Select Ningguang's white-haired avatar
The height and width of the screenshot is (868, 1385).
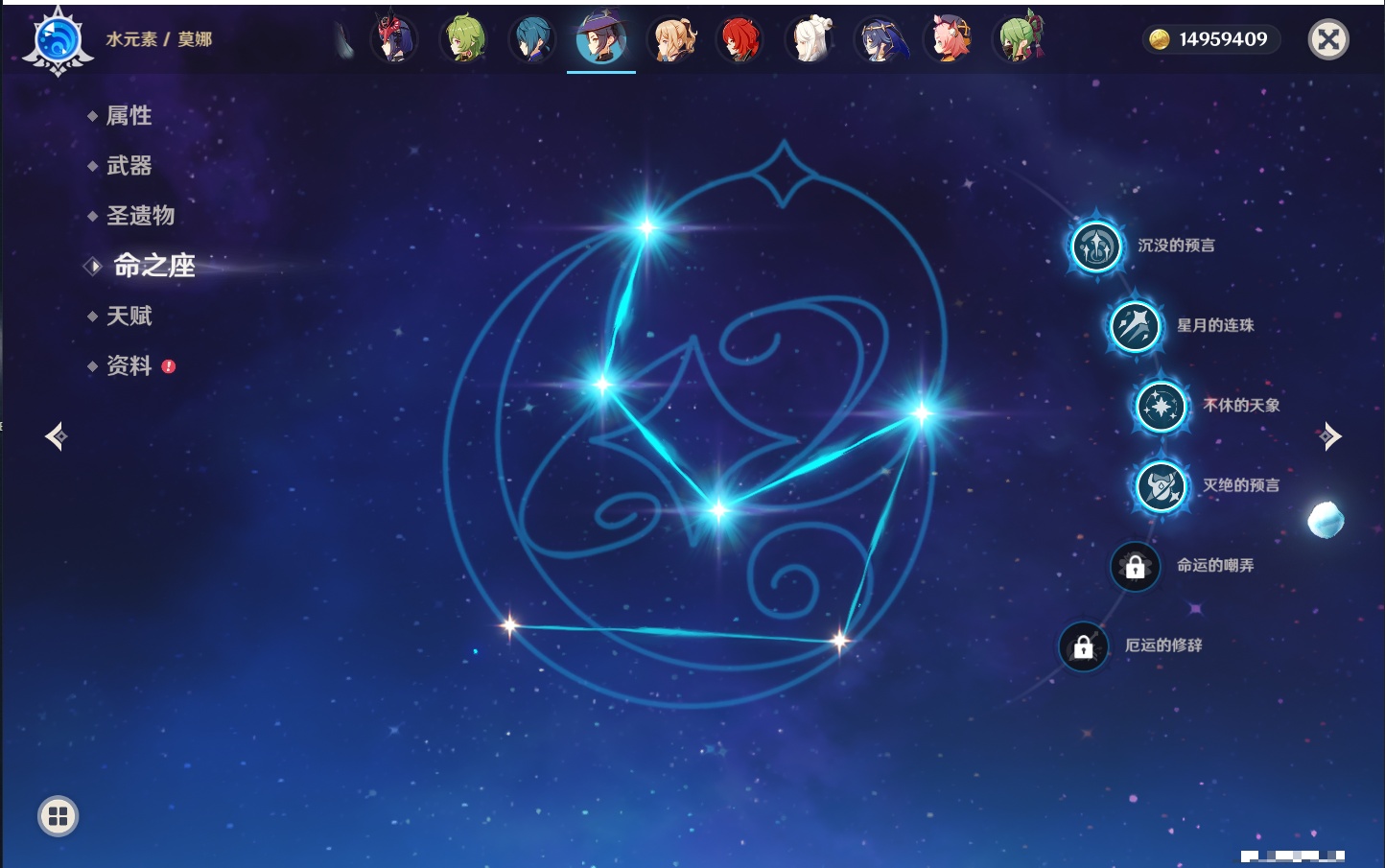click(x=810, y=39)
